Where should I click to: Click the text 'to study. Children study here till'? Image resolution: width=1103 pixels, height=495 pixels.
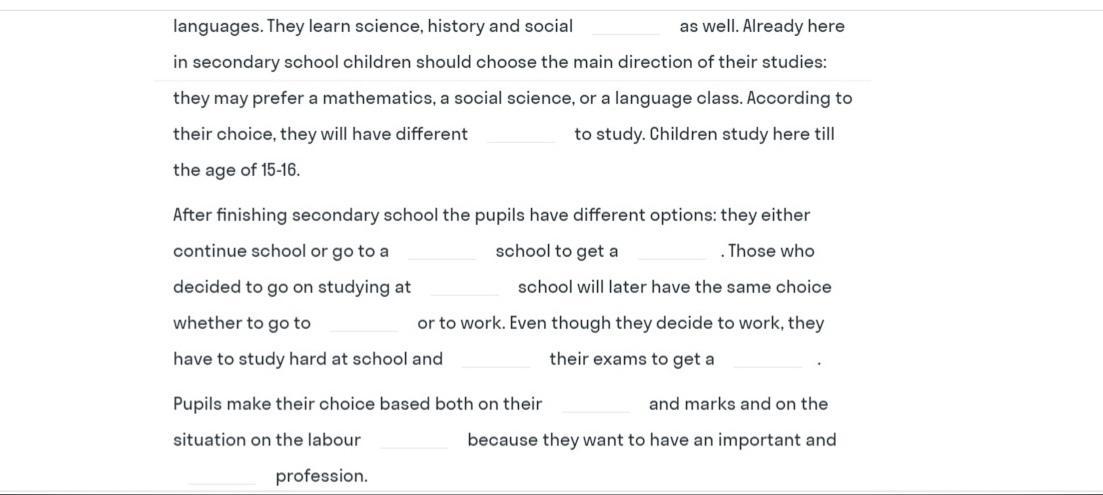coord(704,134)
